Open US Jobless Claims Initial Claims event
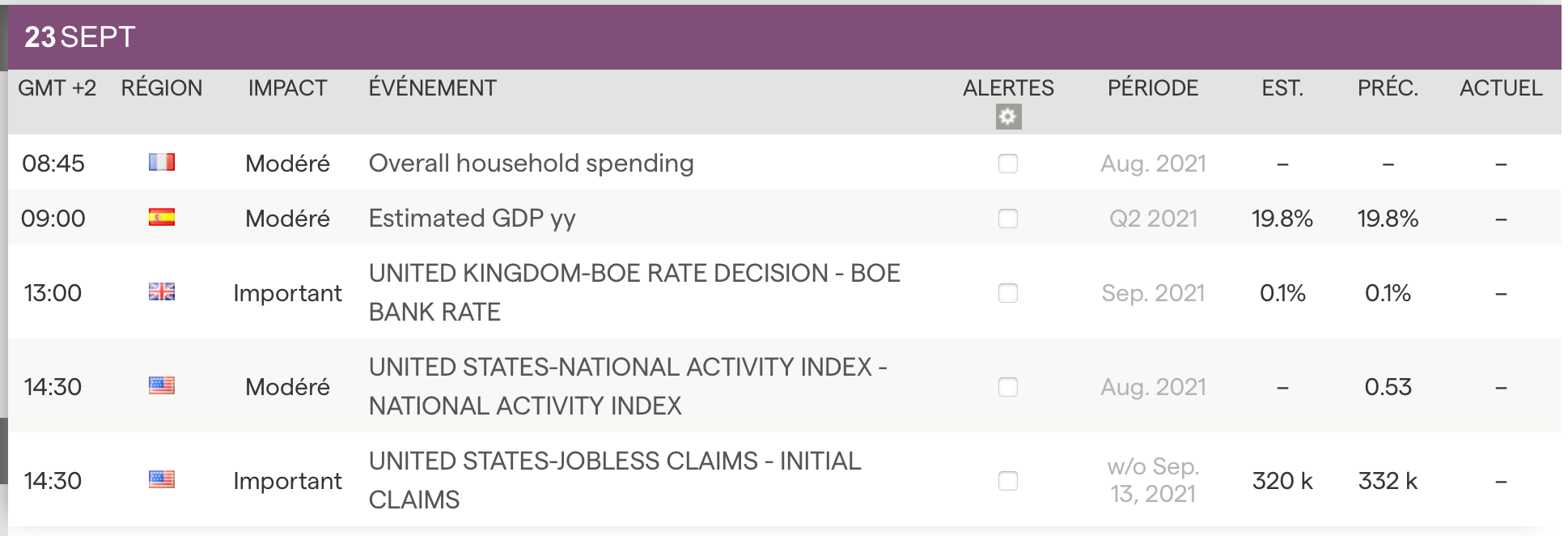Screen dimensions: 1568x536 614,480
